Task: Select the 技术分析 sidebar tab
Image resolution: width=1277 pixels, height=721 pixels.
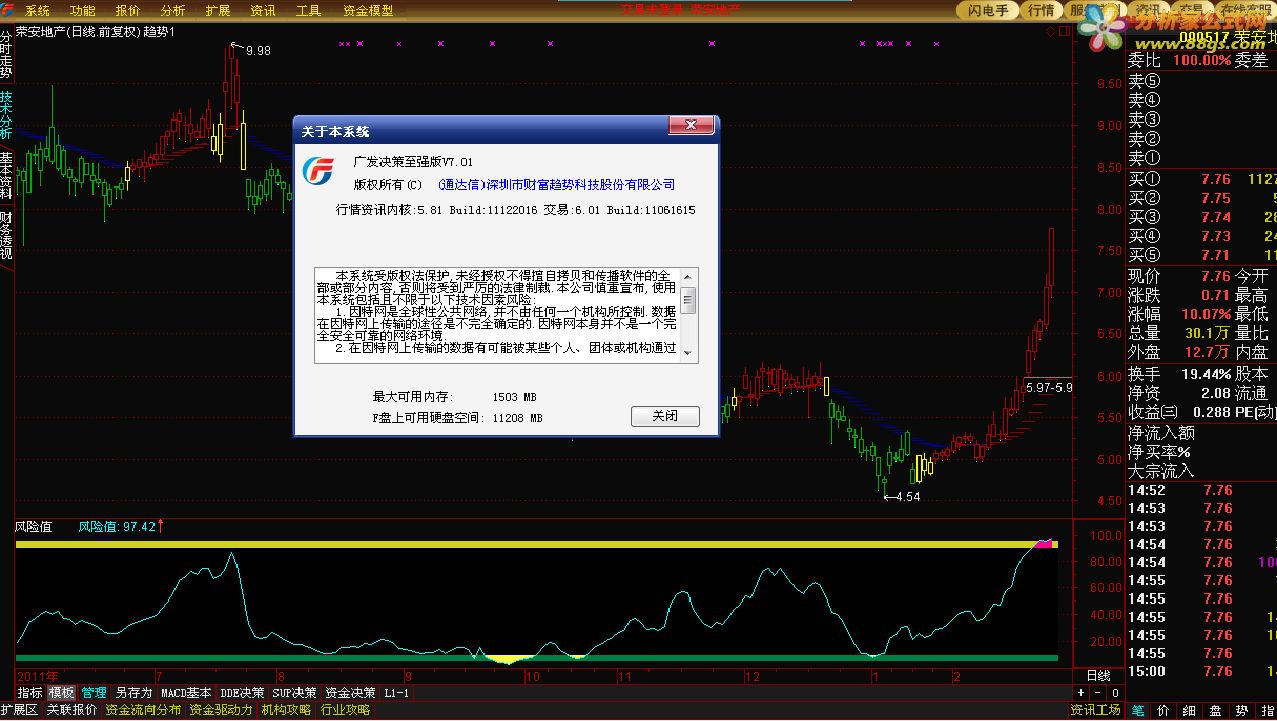Action: click(6, 115)
